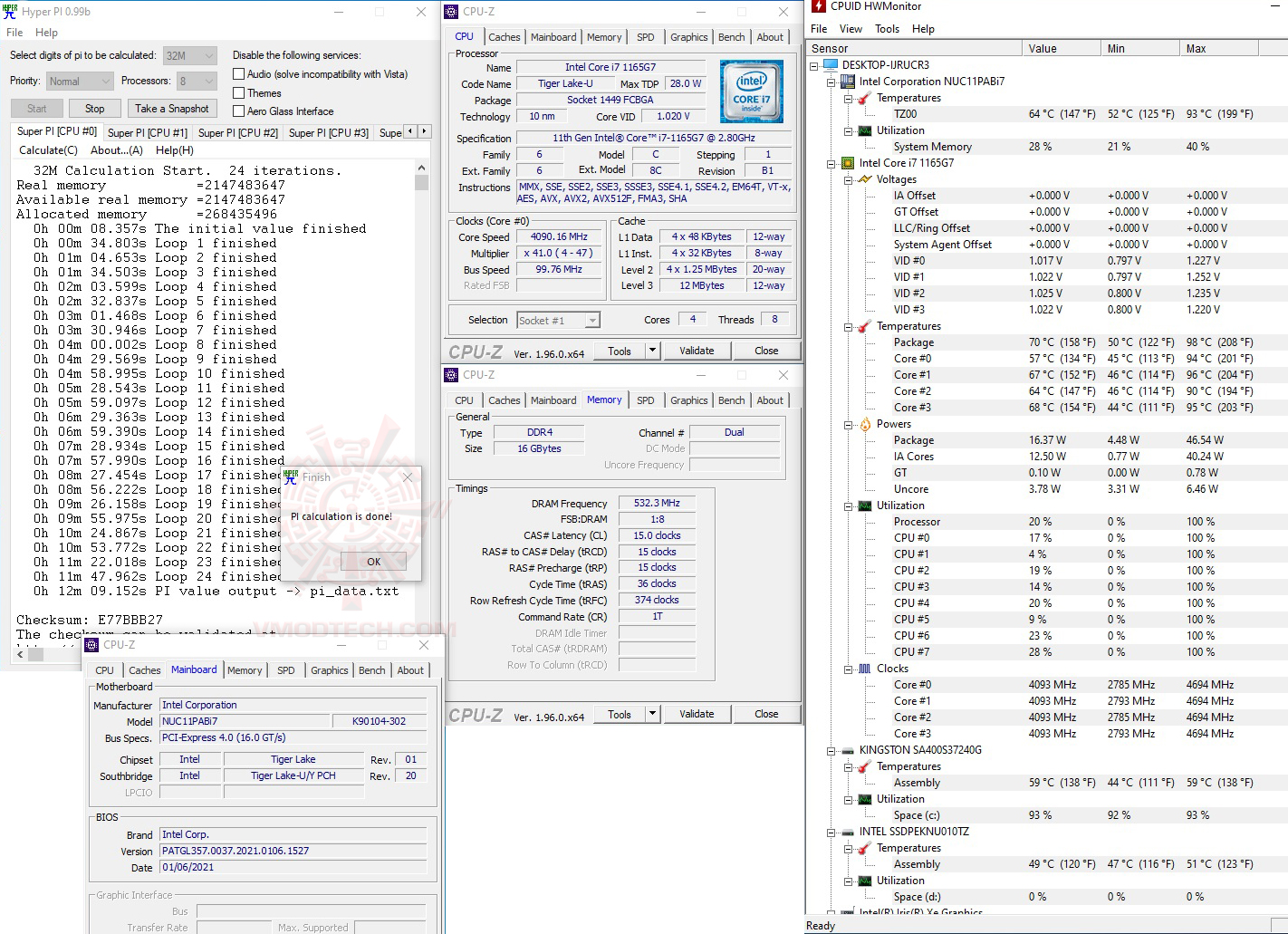Click the Take a Snapshot button
This screenshot has height=934, width=1288.
click(171, 109)
